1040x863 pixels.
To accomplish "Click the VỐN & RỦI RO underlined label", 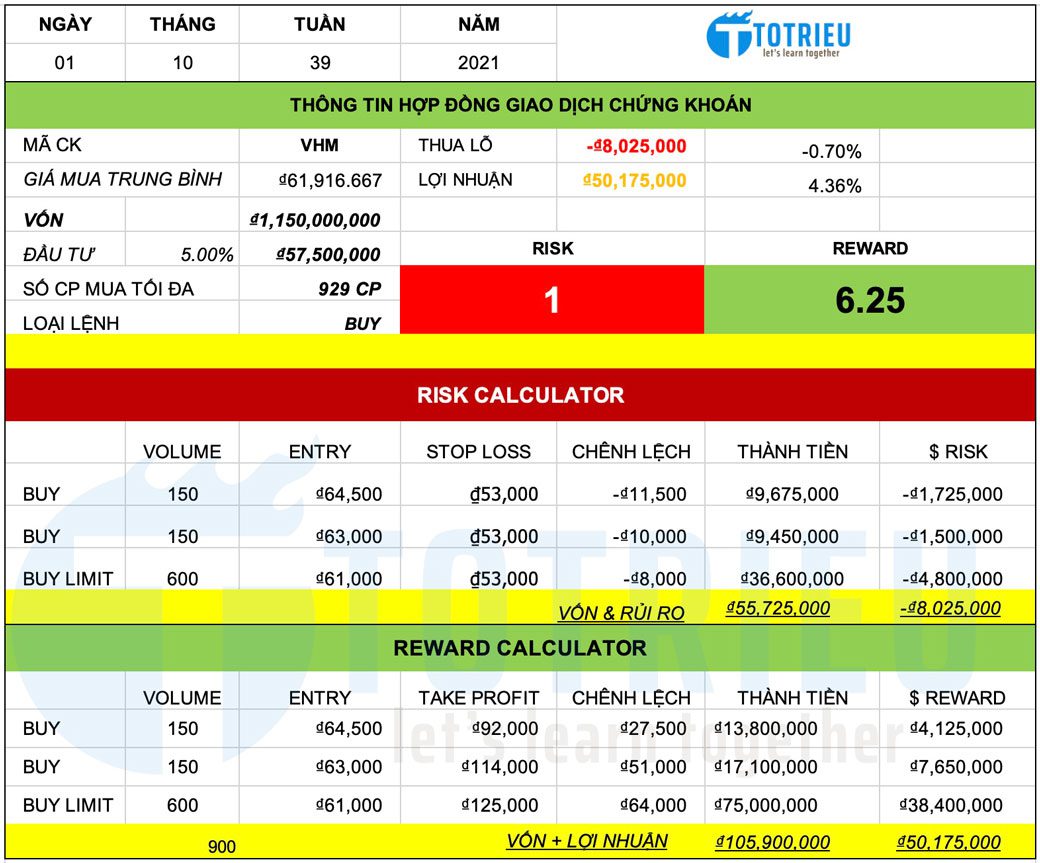I will point(620,613).
